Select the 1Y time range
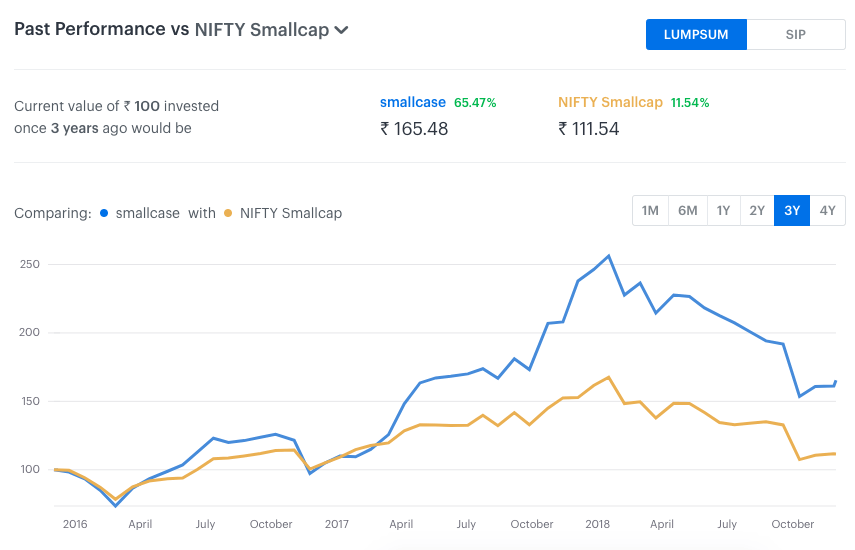855x550 pixels. pyautogui.click(x=724, y=210)
